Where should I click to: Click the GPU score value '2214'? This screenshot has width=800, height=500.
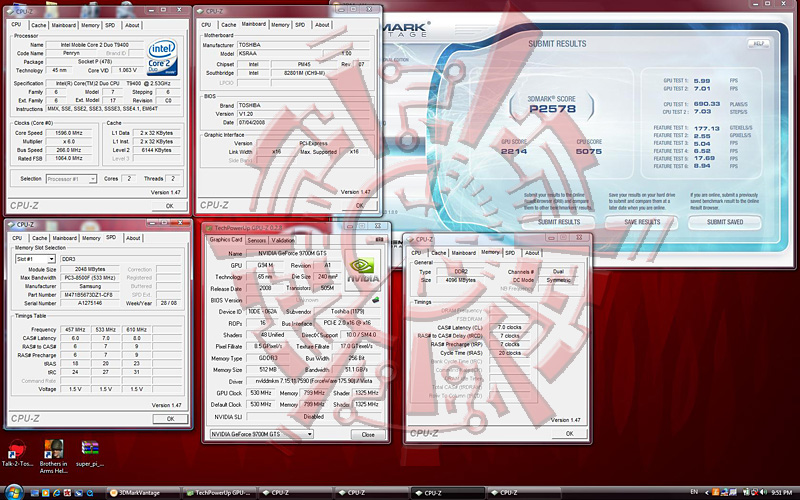pyautogui.click(x=514, y=152)
